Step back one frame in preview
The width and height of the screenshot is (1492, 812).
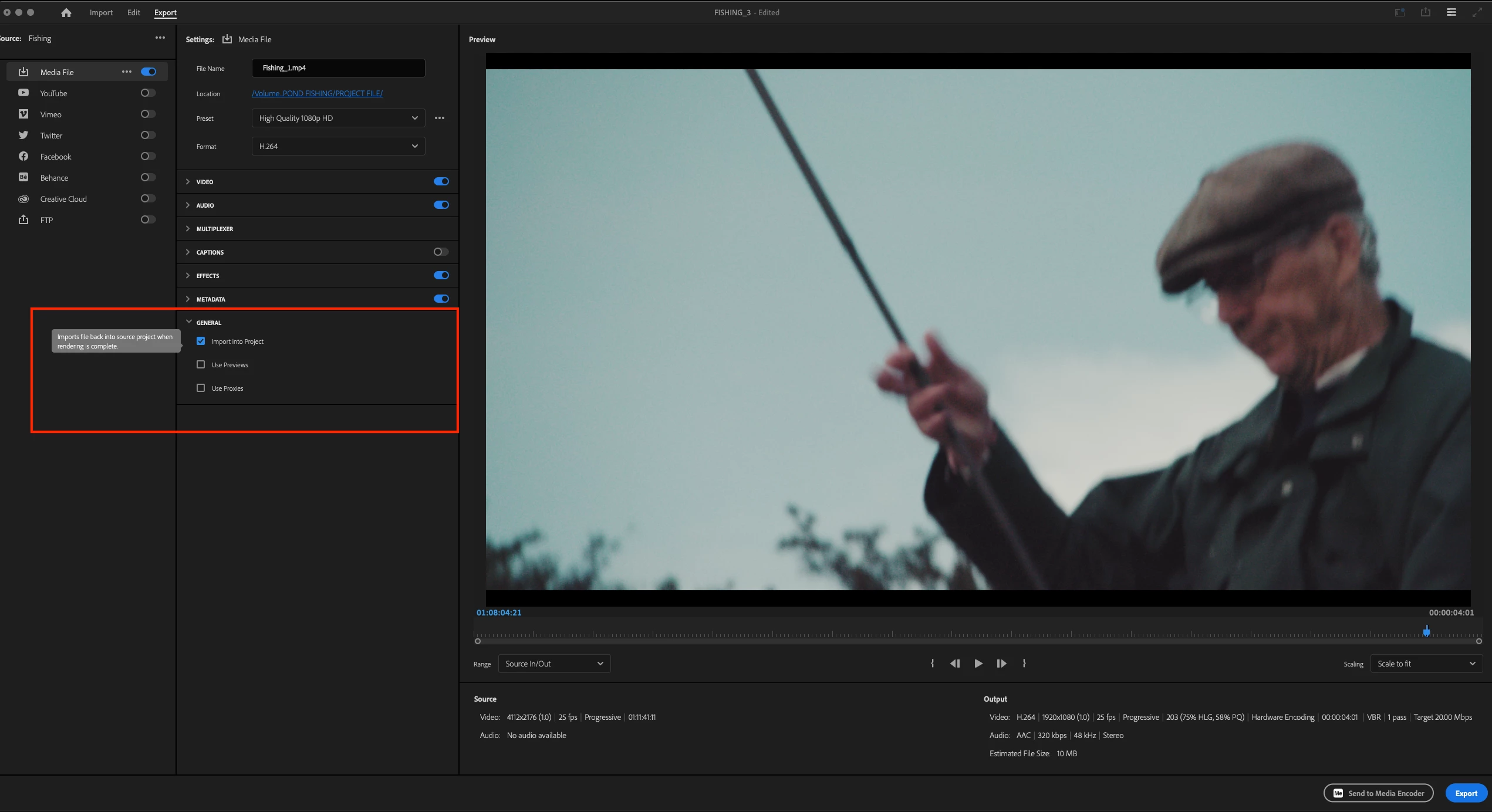[955, 664]
